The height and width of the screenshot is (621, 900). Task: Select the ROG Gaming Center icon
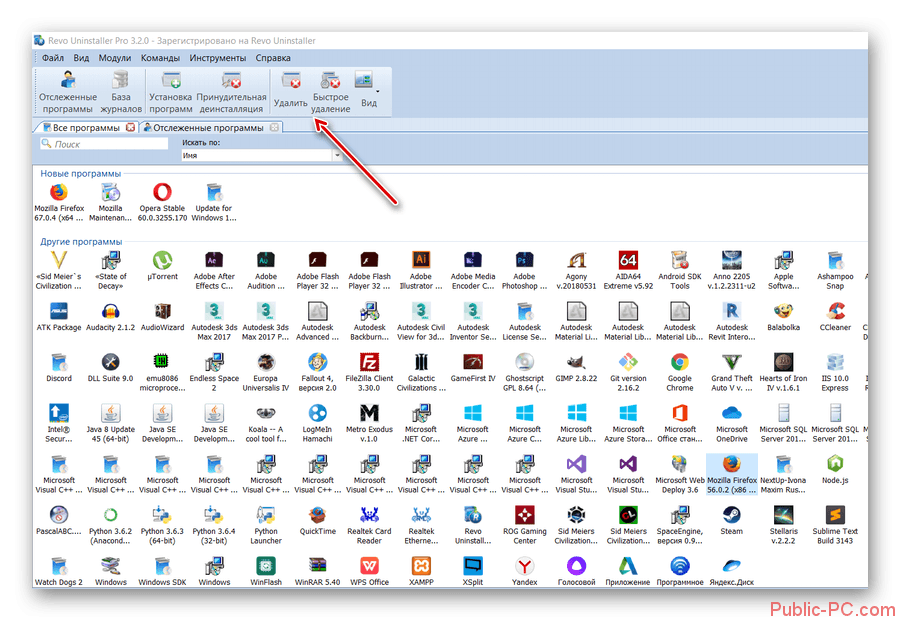coord(525,525)
